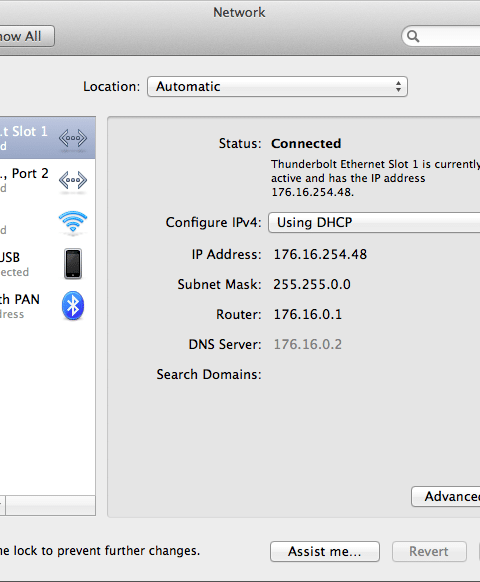480x582 pixels.
Task: Click the Ethernet icon beside Slot 1
Action: (73, 138)
